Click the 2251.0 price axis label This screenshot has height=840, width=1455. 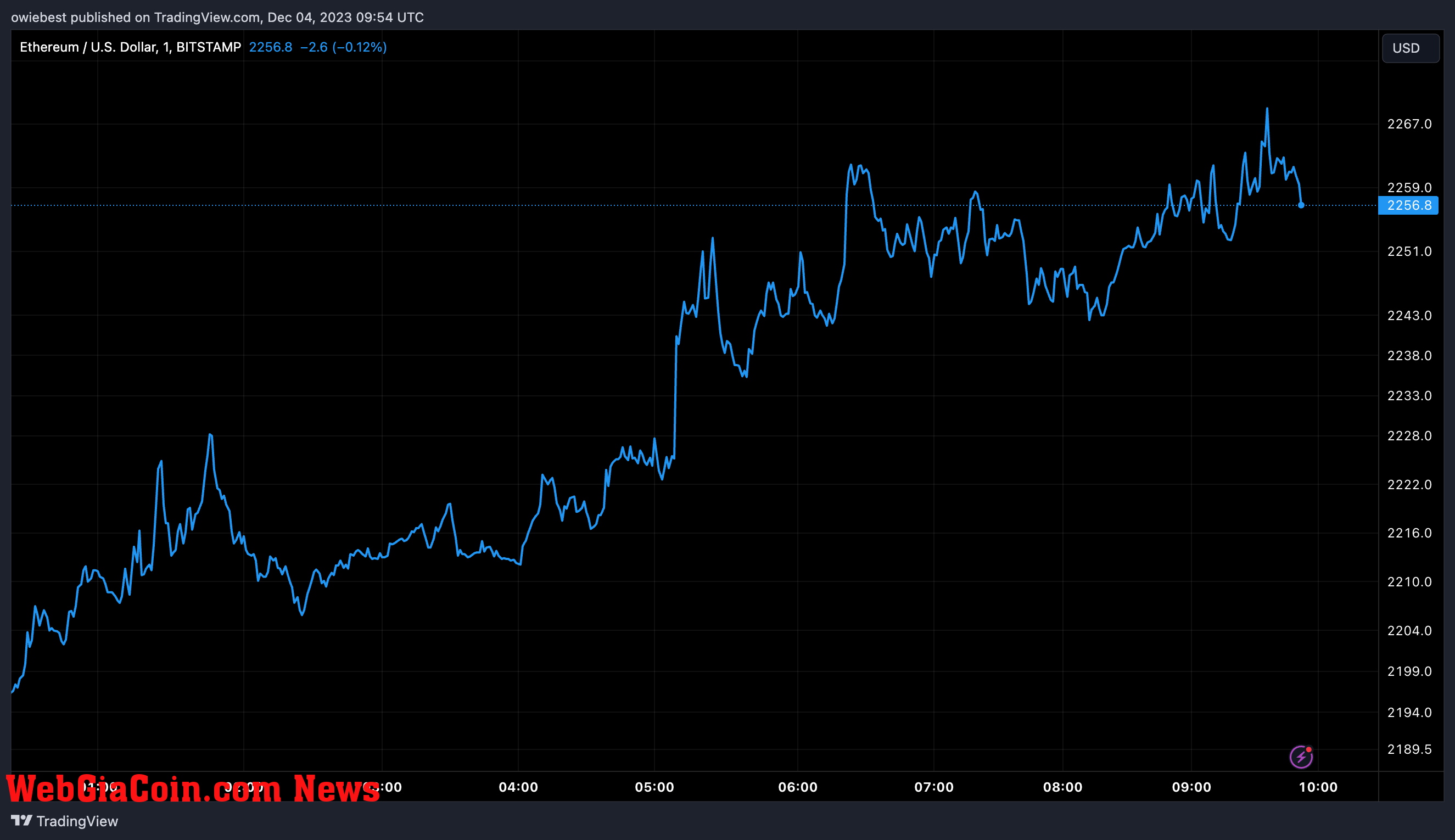(x=1409, y=251)
